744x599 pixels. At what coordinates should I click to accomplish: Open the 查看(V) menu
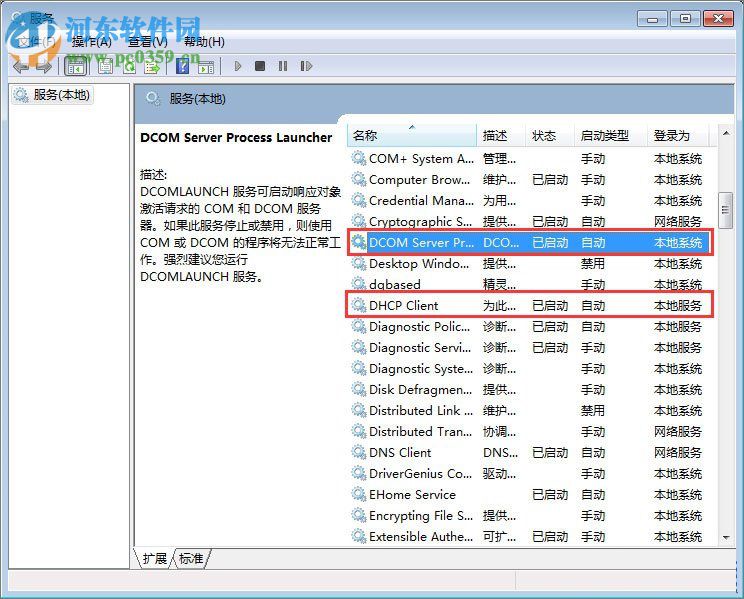coord(148,42)
